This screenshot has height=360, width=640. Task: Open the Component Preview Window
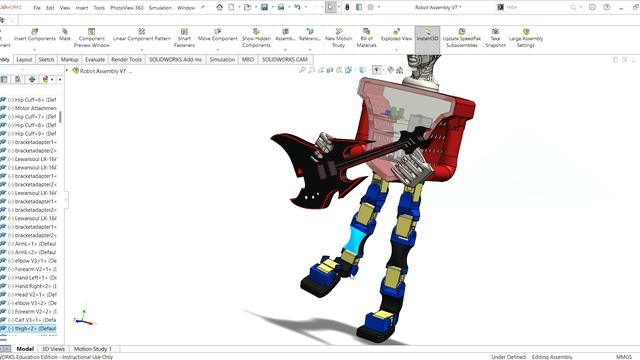pyautogui.click(x=91, y=38)
